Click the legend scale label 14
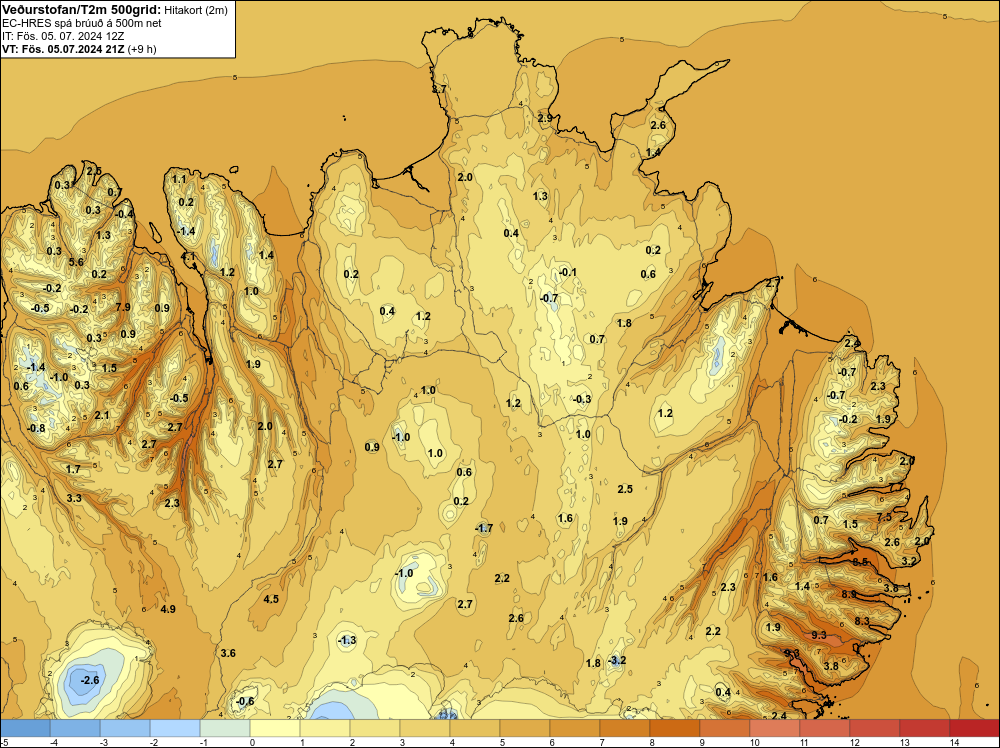The image size is (1000, 748). [x=954, y=742]
